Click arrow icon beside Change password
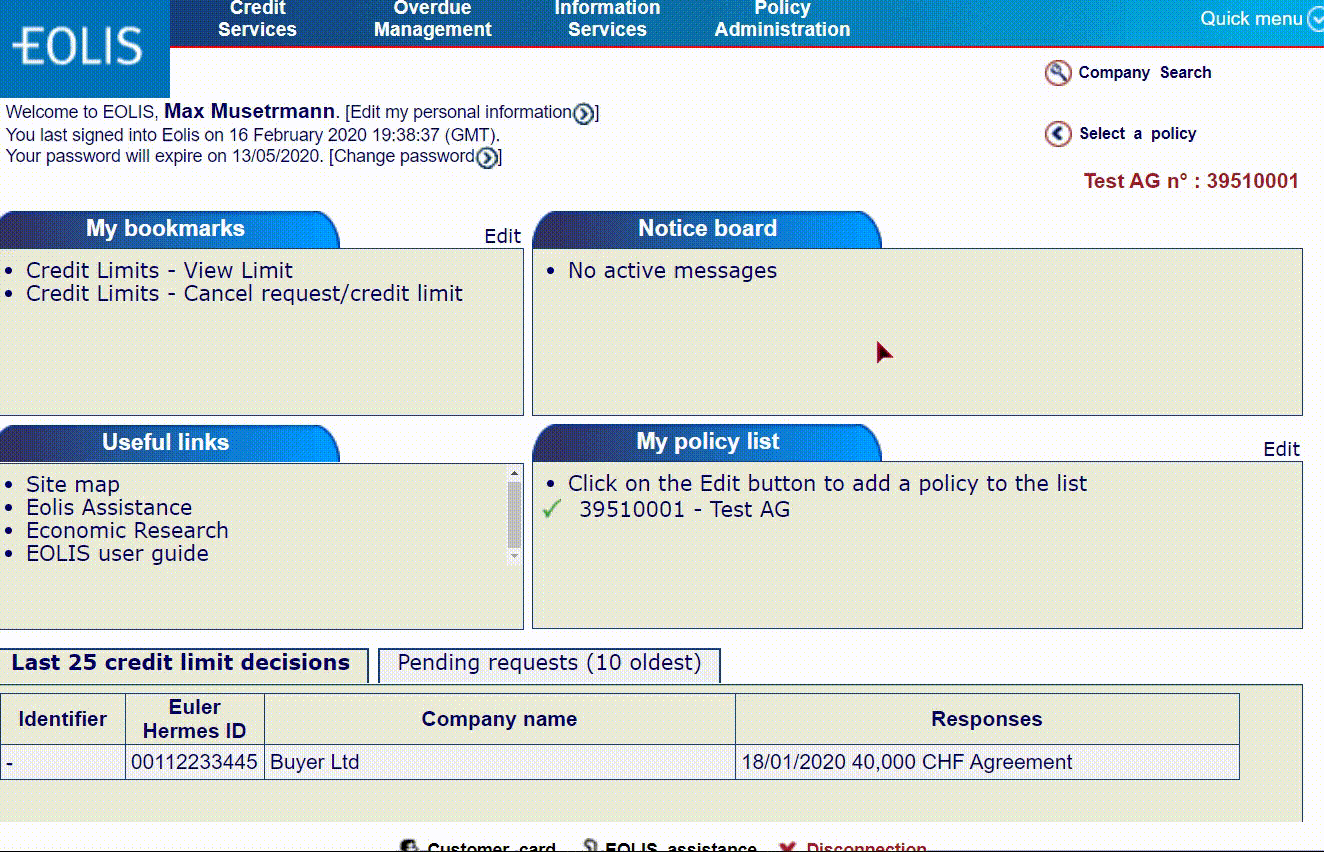This screenshot has width=1324, height=852. tap(486, 158)
